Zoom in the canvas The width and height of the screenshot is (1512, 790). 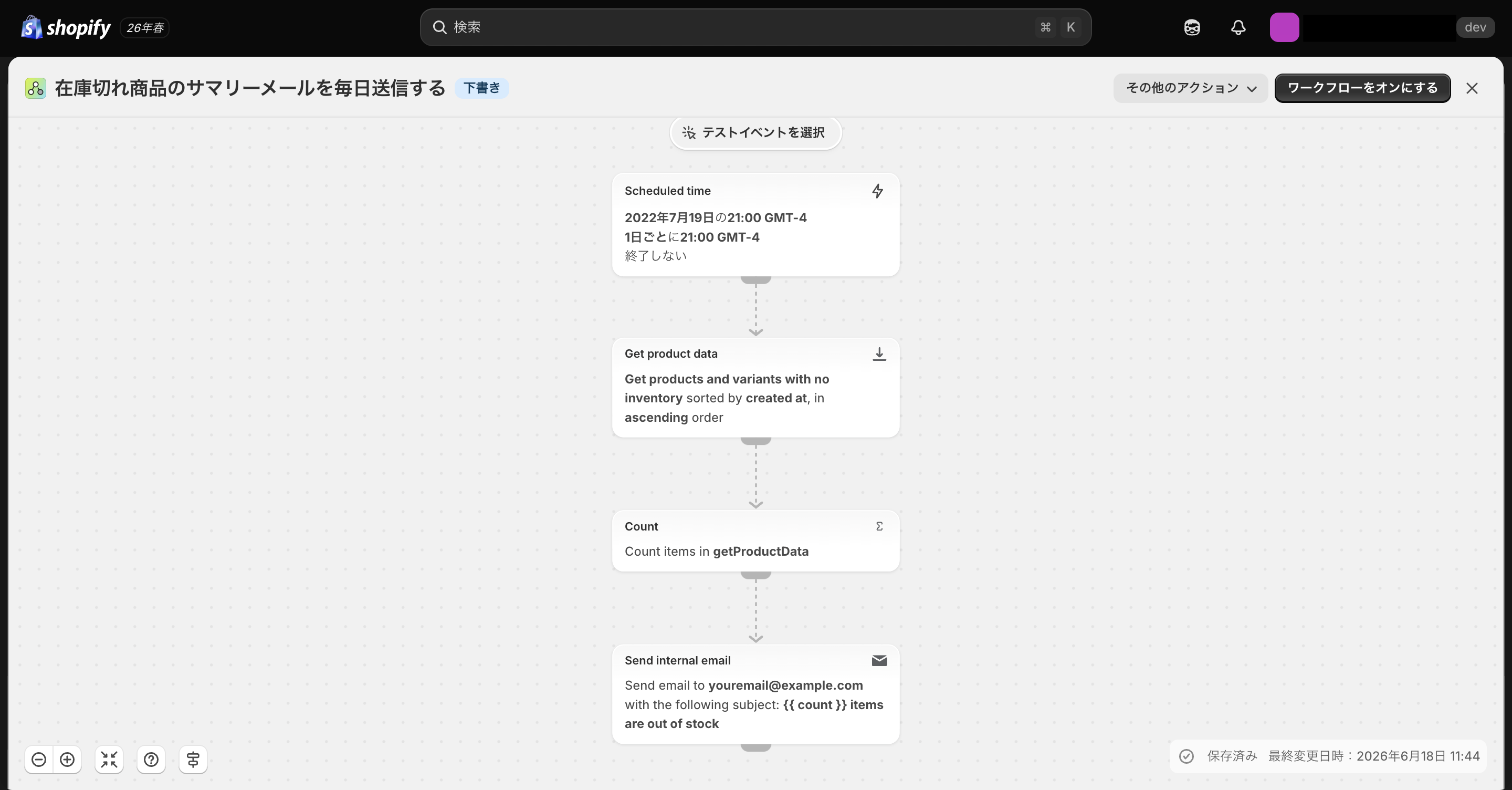(x=68, y=760)
